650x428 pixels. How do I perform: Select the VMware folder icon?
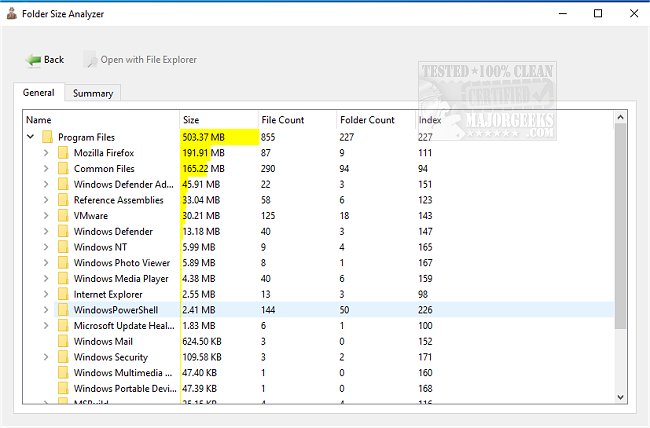63,216
